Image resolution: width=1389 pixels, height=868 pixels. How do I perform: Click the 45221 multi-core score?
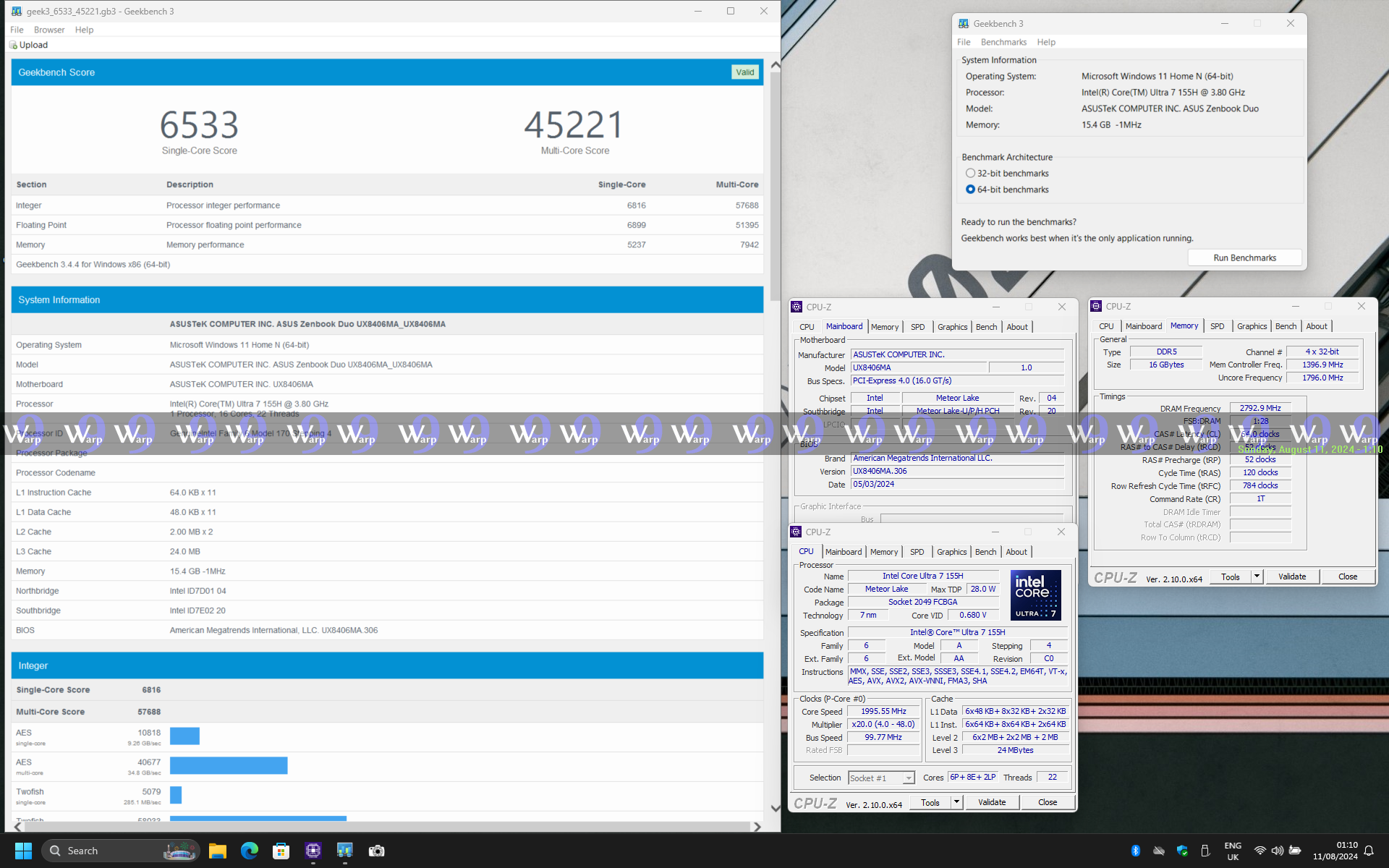click(574, 125)
